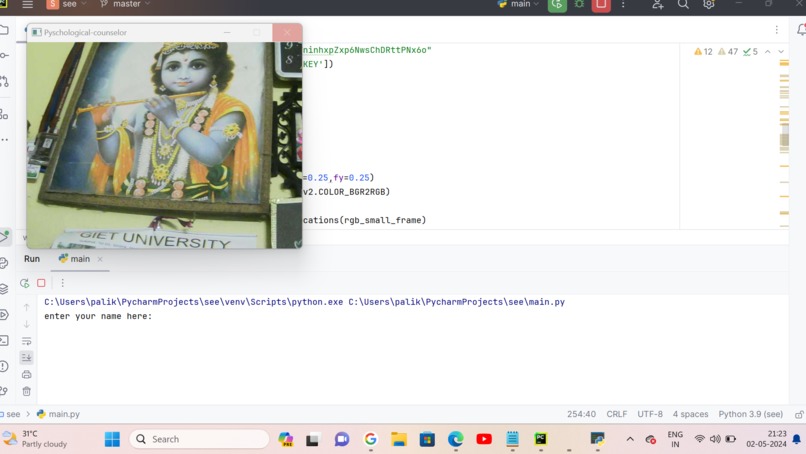Change the 4 spaces indent setting

pyautogui.click(x=690, y=414)
